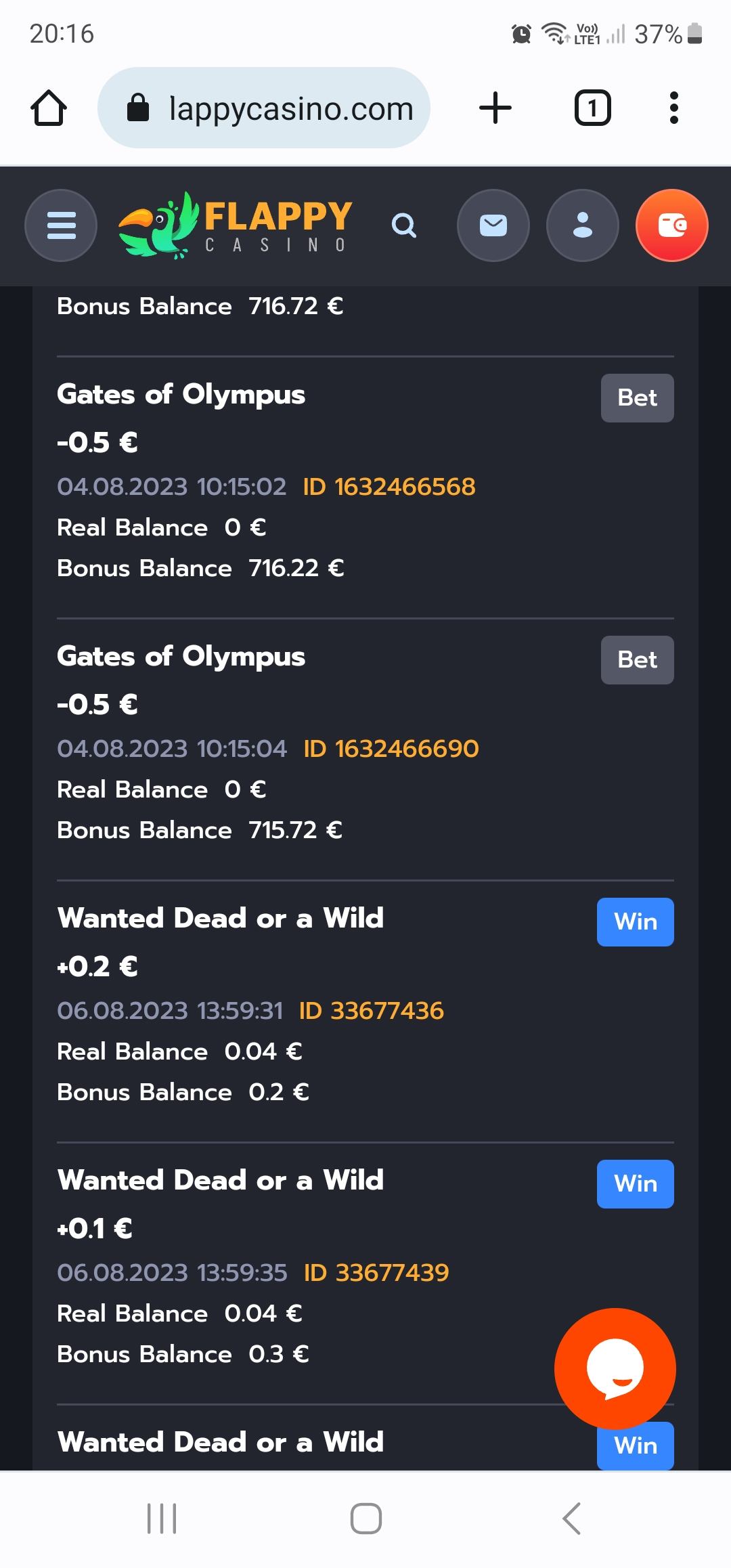Open the messages envelope icon
The width and height of the screenshot is (731, 1568).
pyautogui.click(x=493, y=225)
